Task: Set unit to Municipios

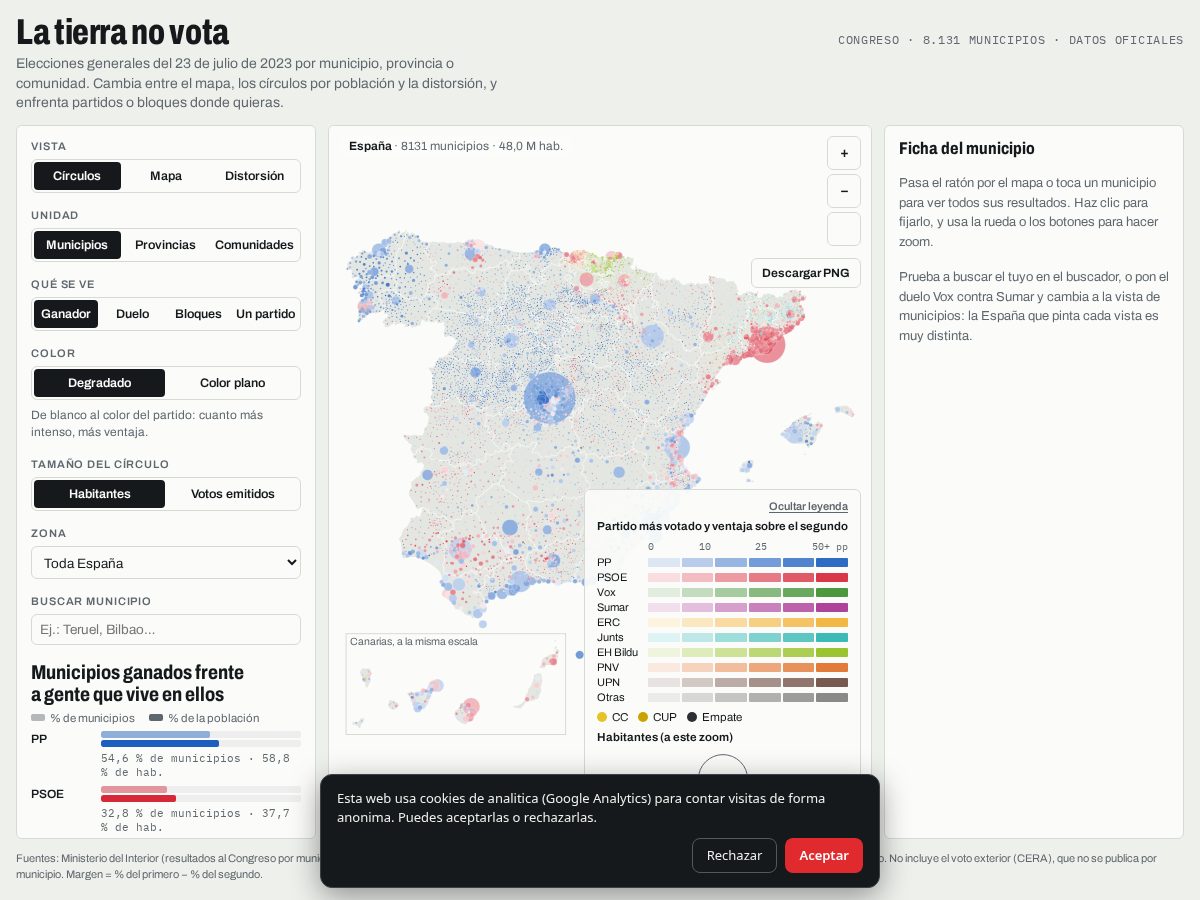Action: tap(77, 245)
